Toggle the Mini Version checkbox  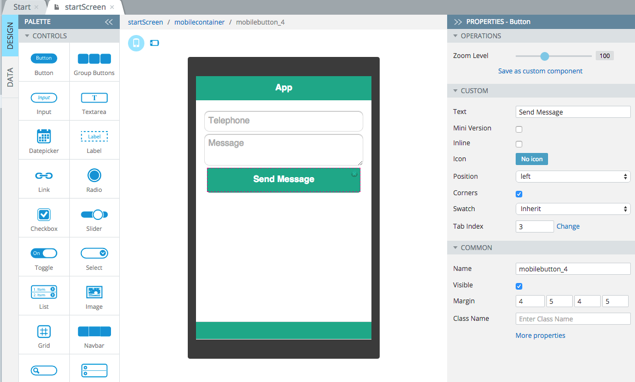click(x=519, y=129)
